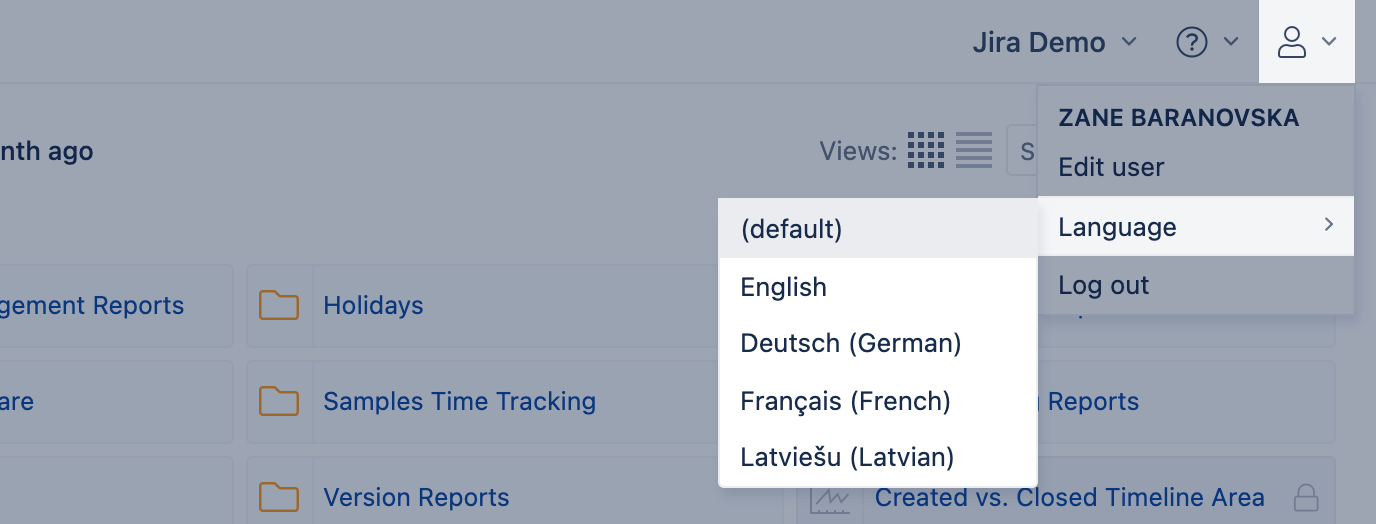The image size is (1376, 524).
Task: Click the user profile icon
Action: 1292,42
